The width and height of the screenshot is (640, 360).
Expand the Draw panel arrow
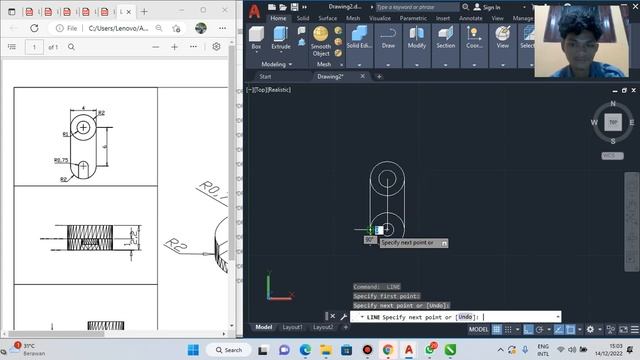(388, 65)
